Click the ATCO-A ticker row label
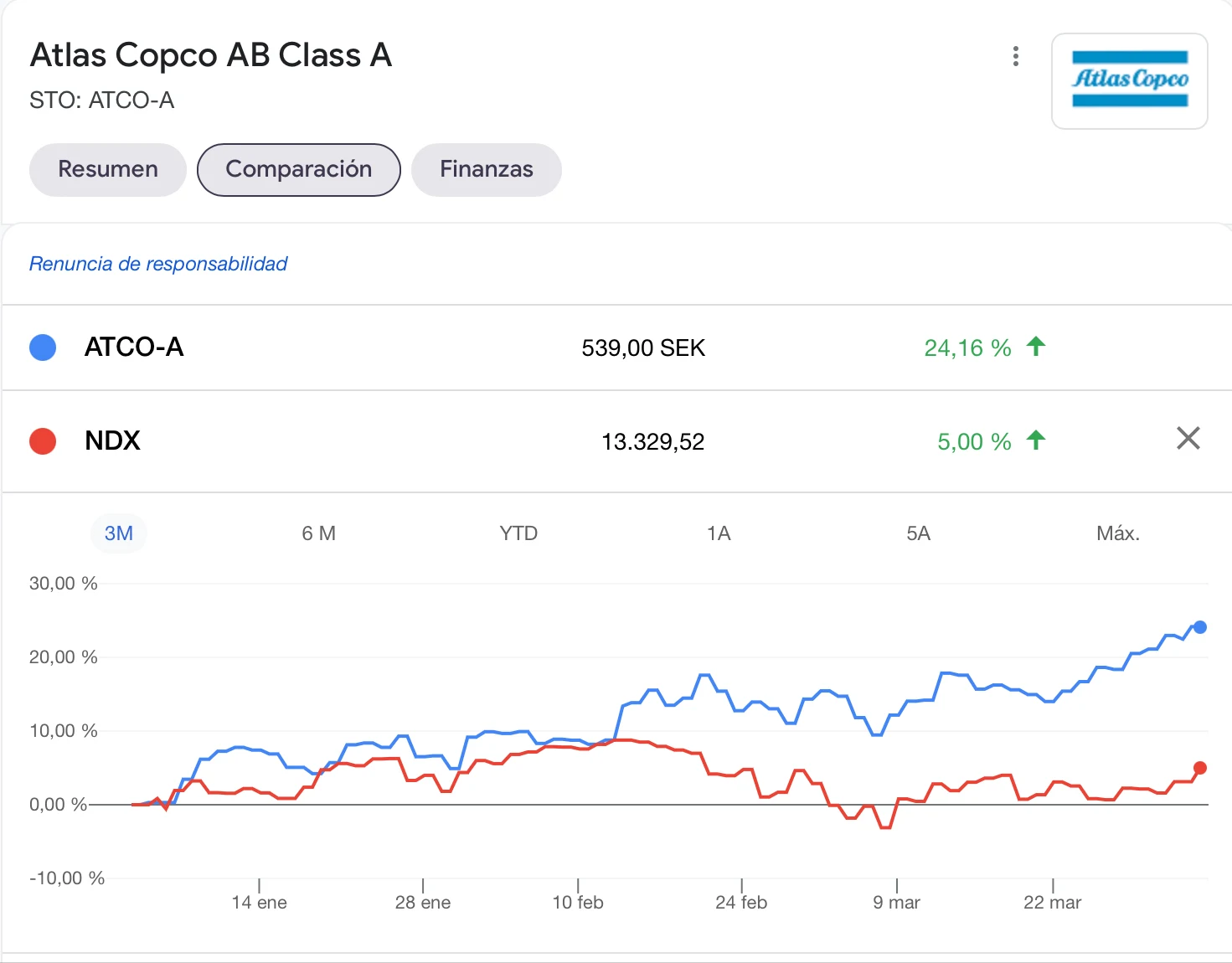1232x963 pixels. pyautogui.click(x=134, y=348)
